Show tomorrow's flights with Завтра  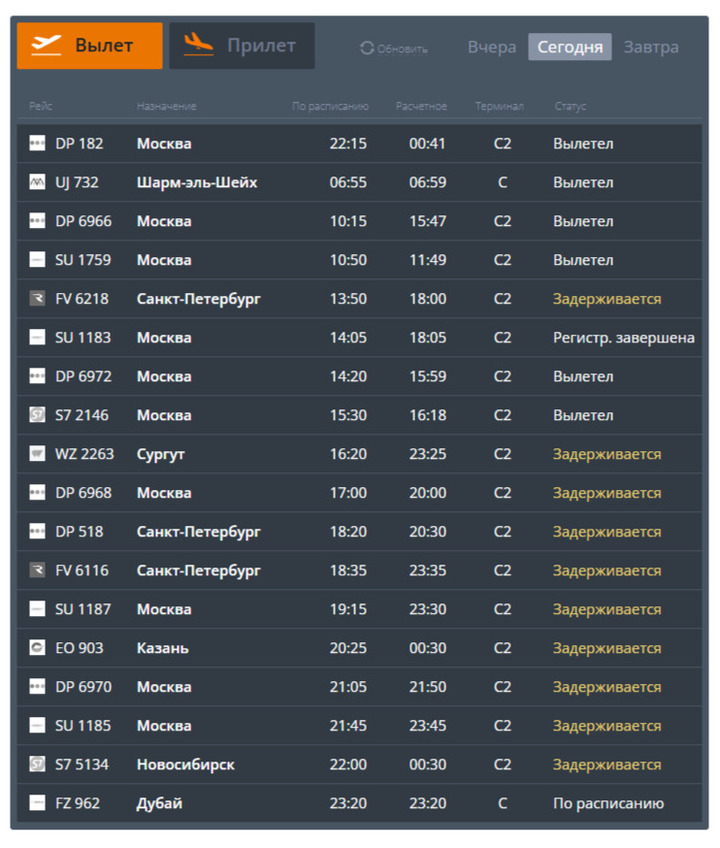(x=651, y=47)
